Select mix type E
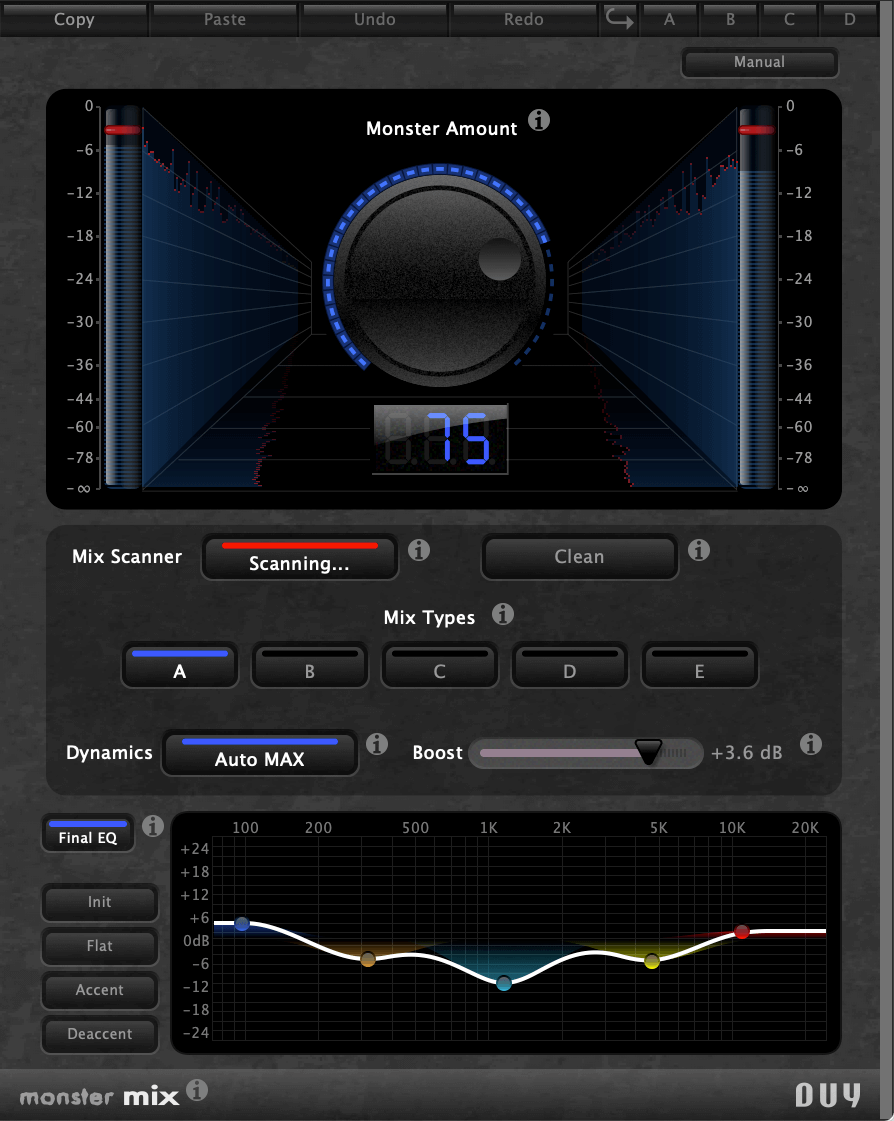This screenshot has height=1121, width=894. pos(699,666)
